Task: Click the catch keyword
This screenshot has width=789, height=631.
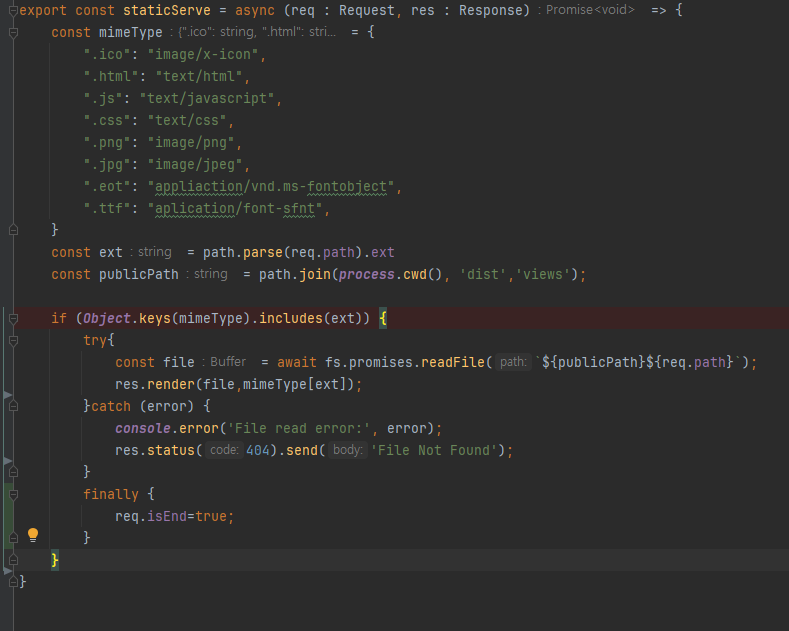Action: pos(111,407)
